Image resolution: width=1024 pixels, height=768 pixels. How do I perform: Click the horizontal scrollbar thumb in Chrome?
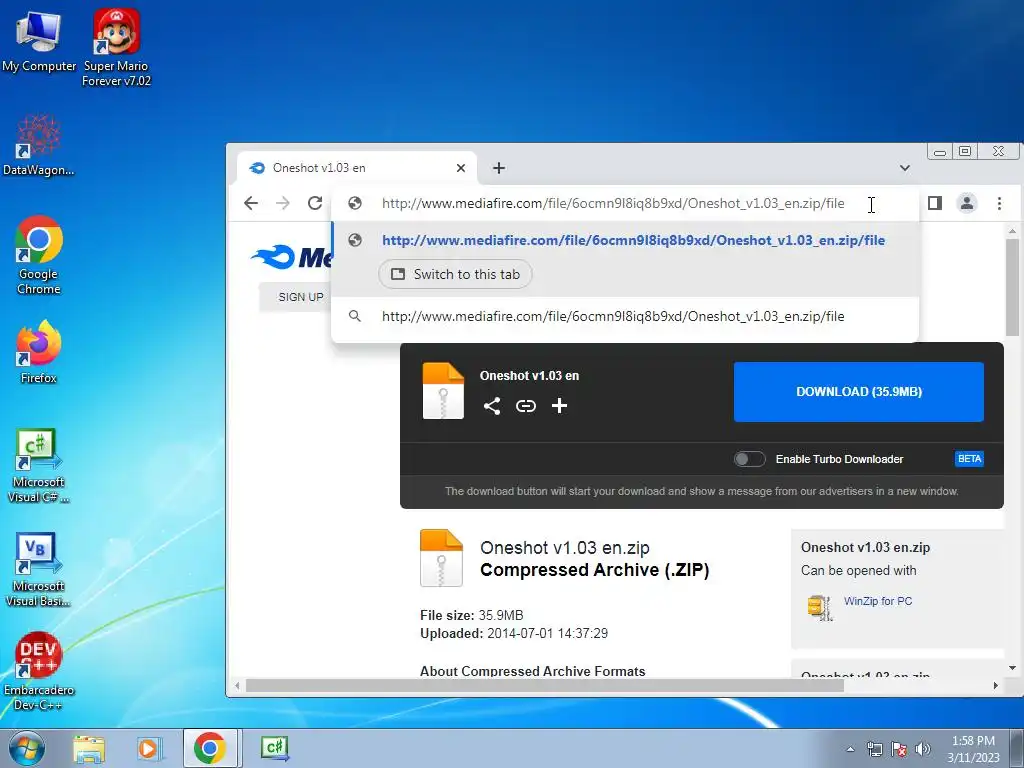(545, 686)
